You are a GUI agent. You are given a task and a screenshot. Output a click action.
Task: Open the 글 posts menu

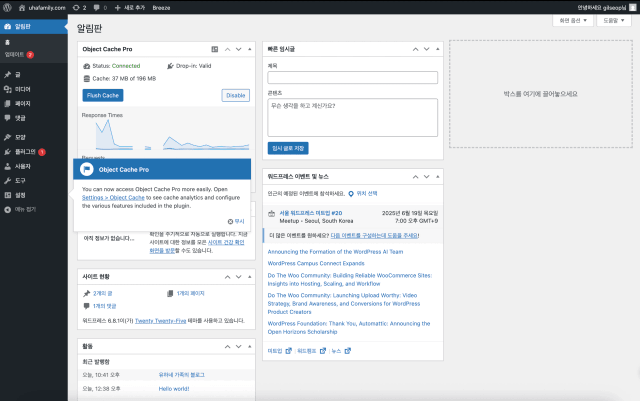click(33, 75)
